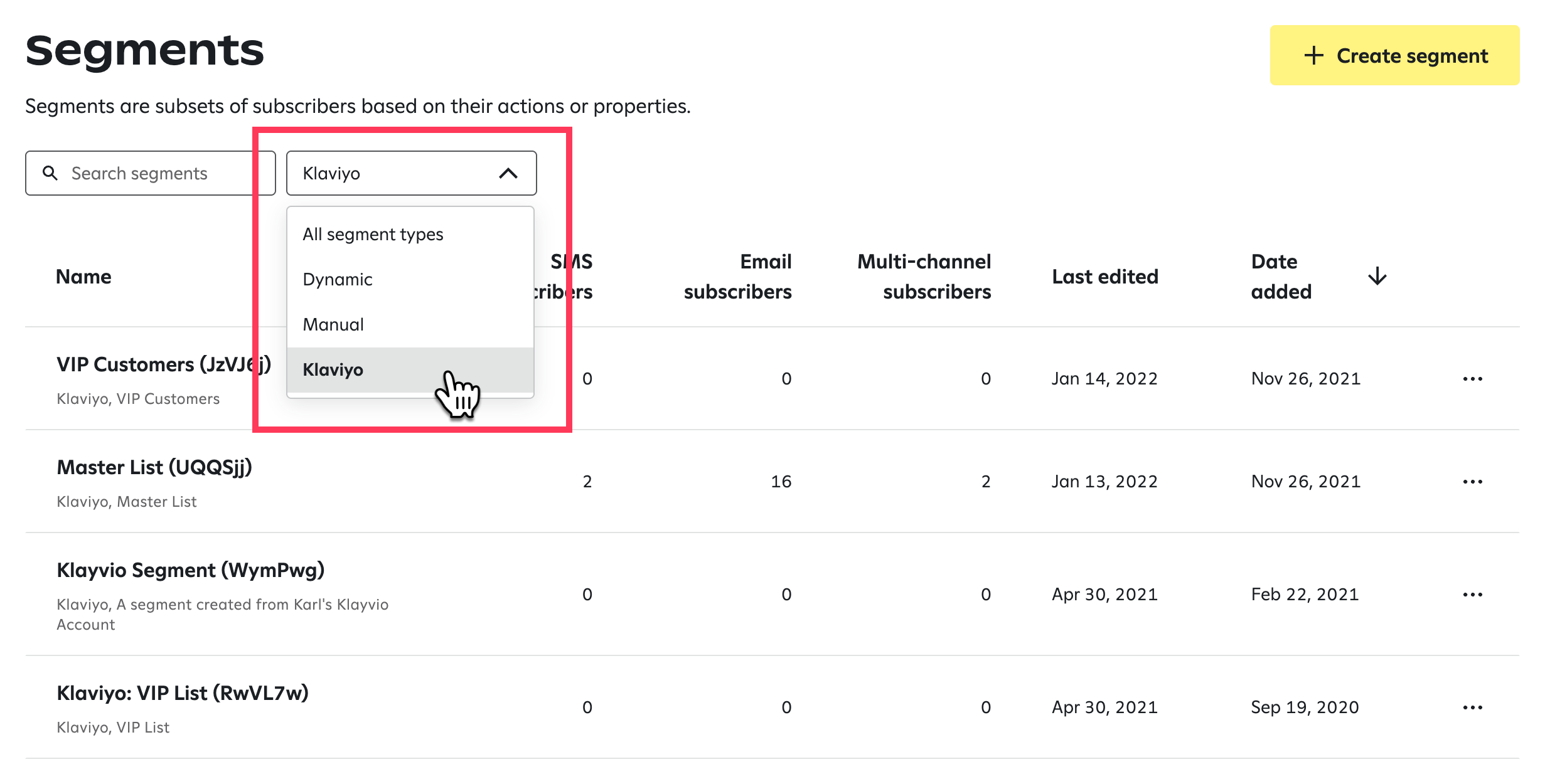Click the Jan 14, 2022 last edited date
Viewport: 1545px width, 784px height.
[x=1104, y=379]
